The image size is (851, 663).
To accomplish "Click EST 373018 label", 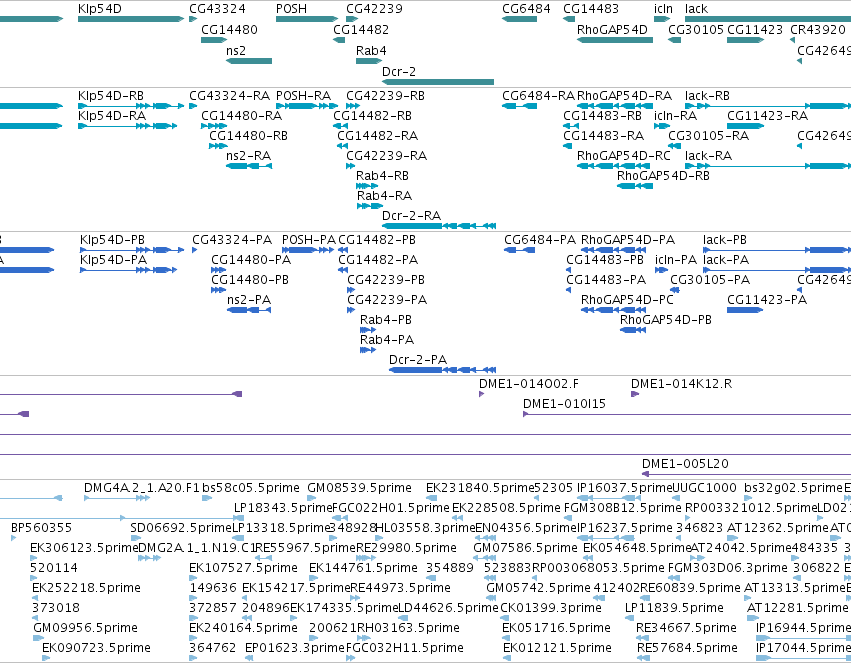I will click(x=56, y=608).
